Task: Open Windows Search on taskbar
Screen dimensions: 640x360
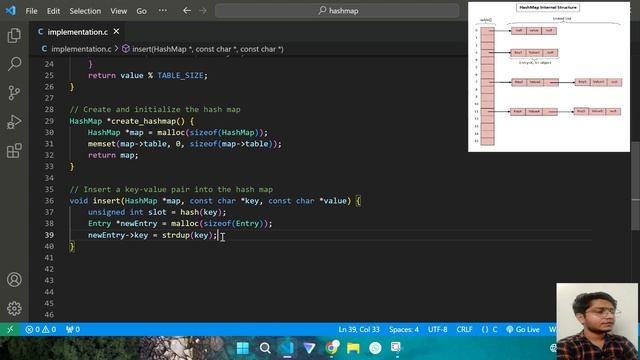Action: click(x=265, y=348)
